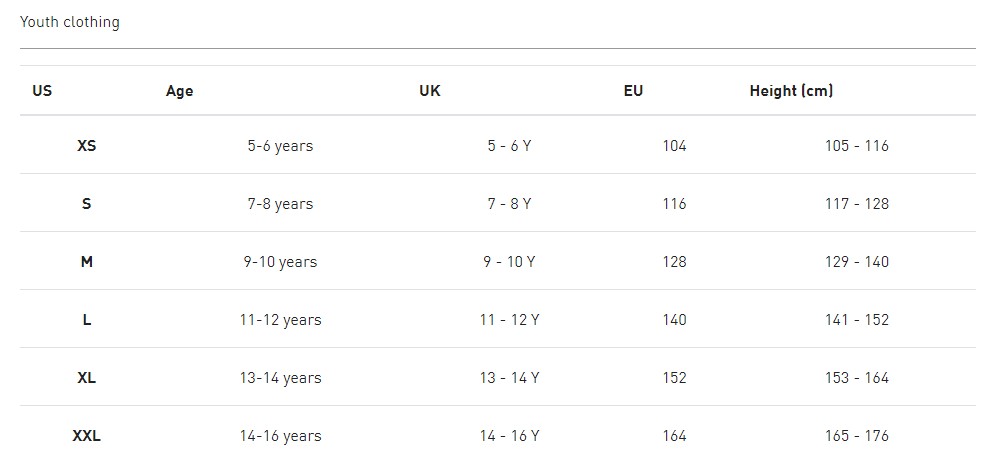Select the XXL size row label
999x467 pixels.
[87, 436]
